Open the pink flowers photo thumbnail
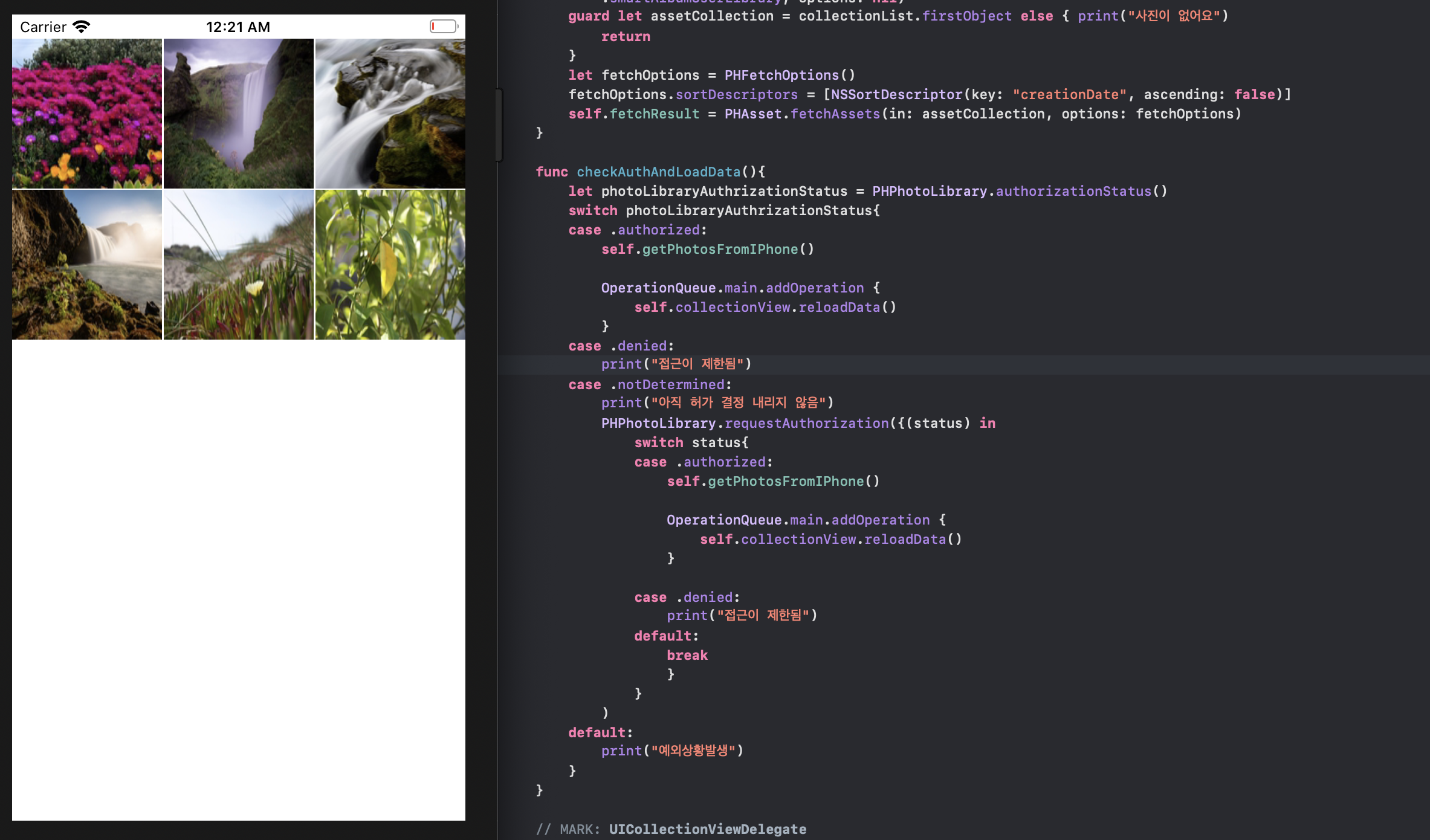 coord(87,114)
